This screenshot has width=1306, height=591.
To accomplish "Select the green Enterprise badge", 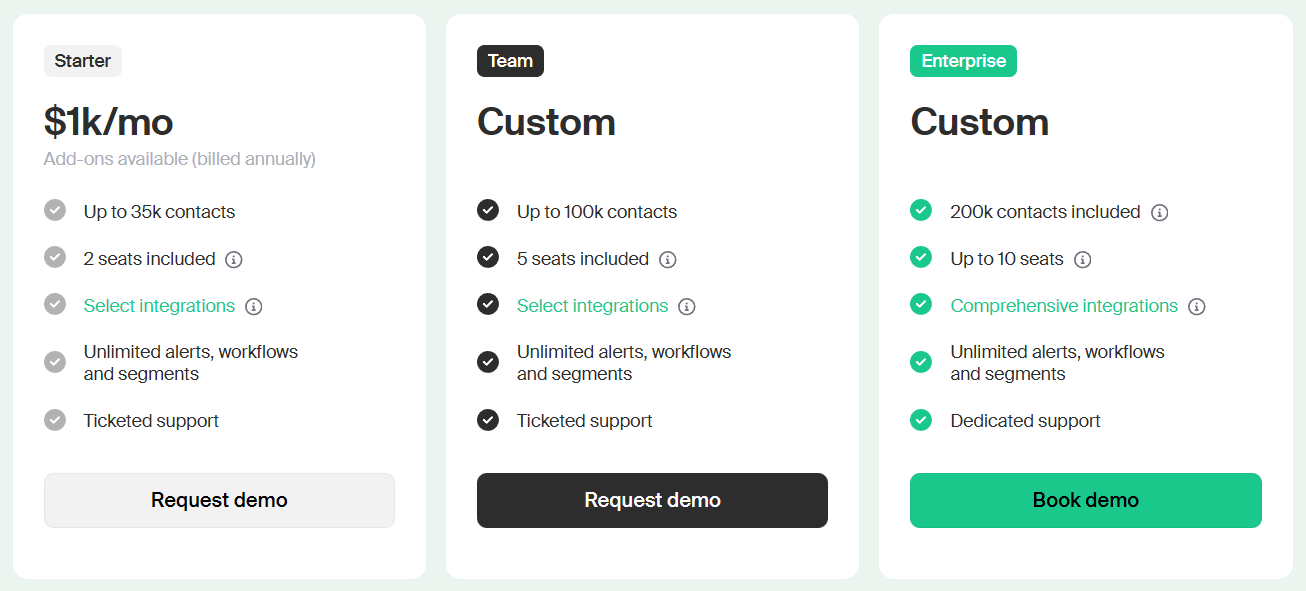I will coord(963,61).
